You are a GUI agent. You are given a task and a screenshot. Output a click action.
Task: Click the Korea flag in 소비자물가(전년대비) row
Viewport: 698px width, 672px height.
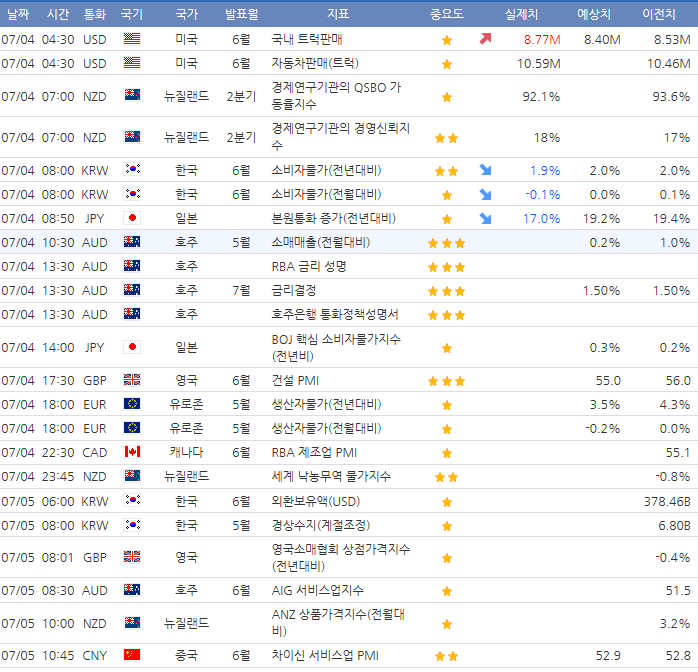(132, 169)
